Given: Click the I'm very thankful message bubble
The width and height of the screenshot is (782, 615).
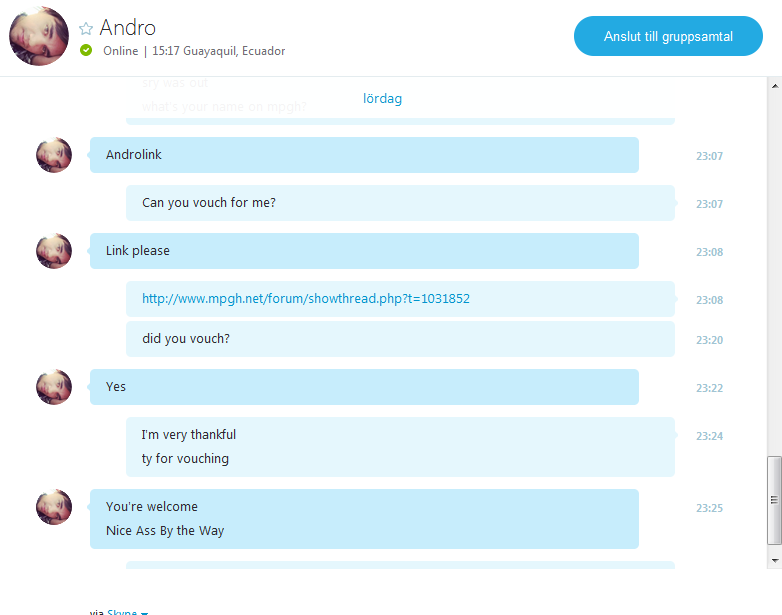Looking at the screenshot, I should coord(400,447).
